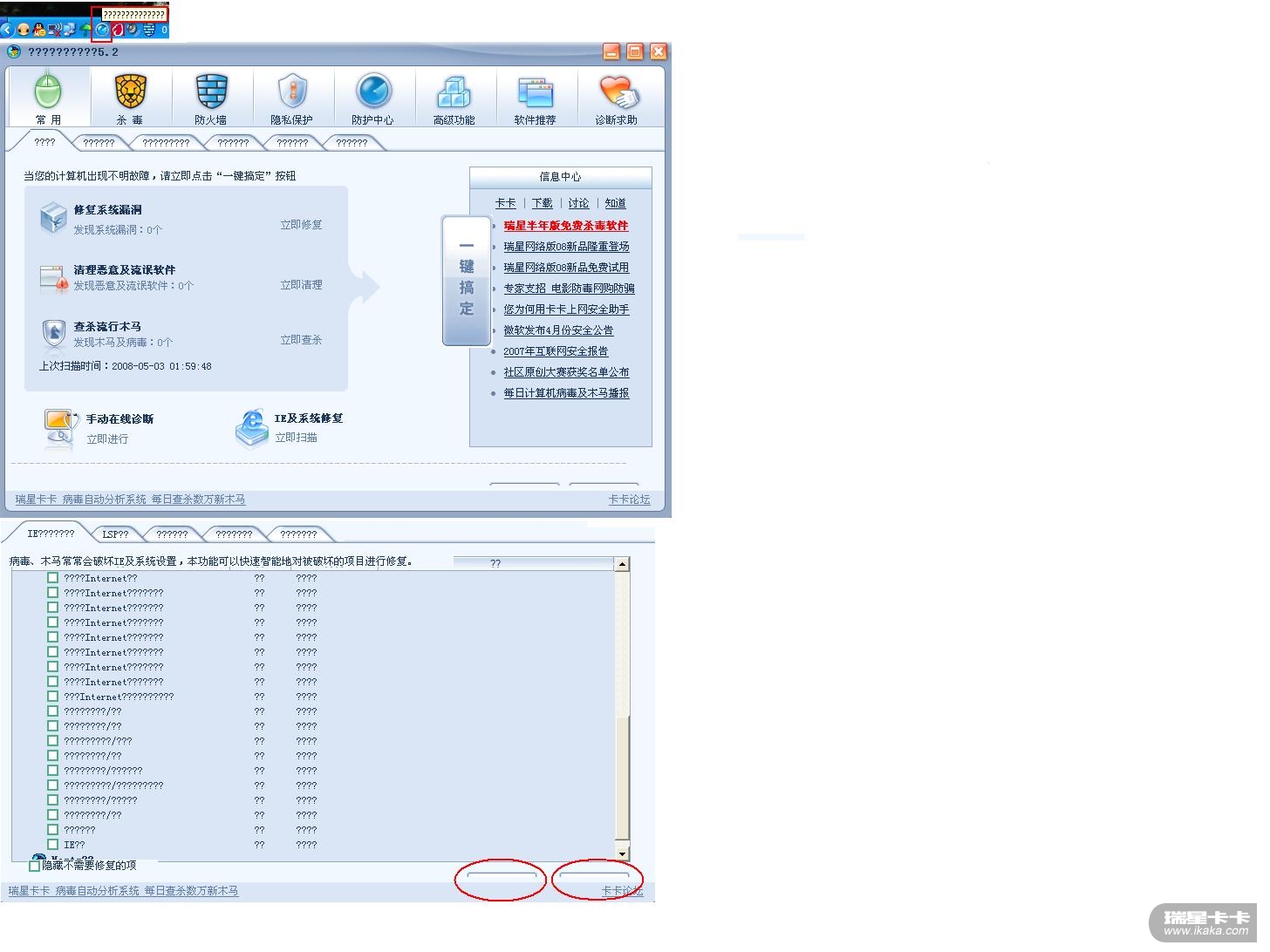
Task: Click the blue striped firewall shield tray icon
Action: 149,30
